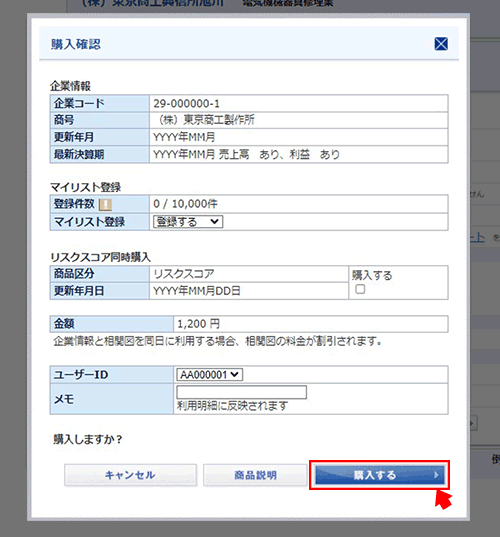Click the 最新決算期 value row

298,154
